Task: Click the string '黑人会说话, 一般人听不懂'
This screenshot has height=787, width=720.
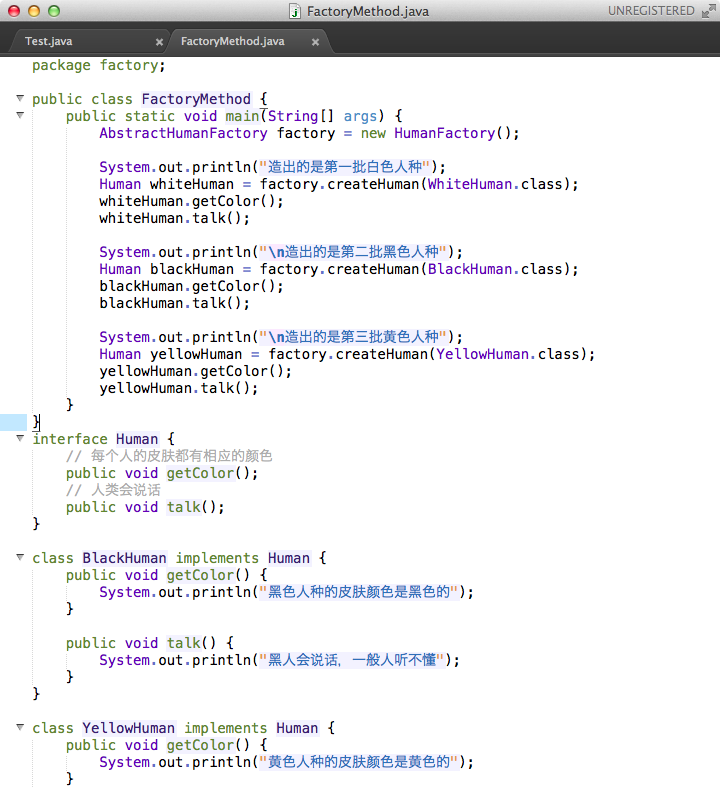Action: 352,660
